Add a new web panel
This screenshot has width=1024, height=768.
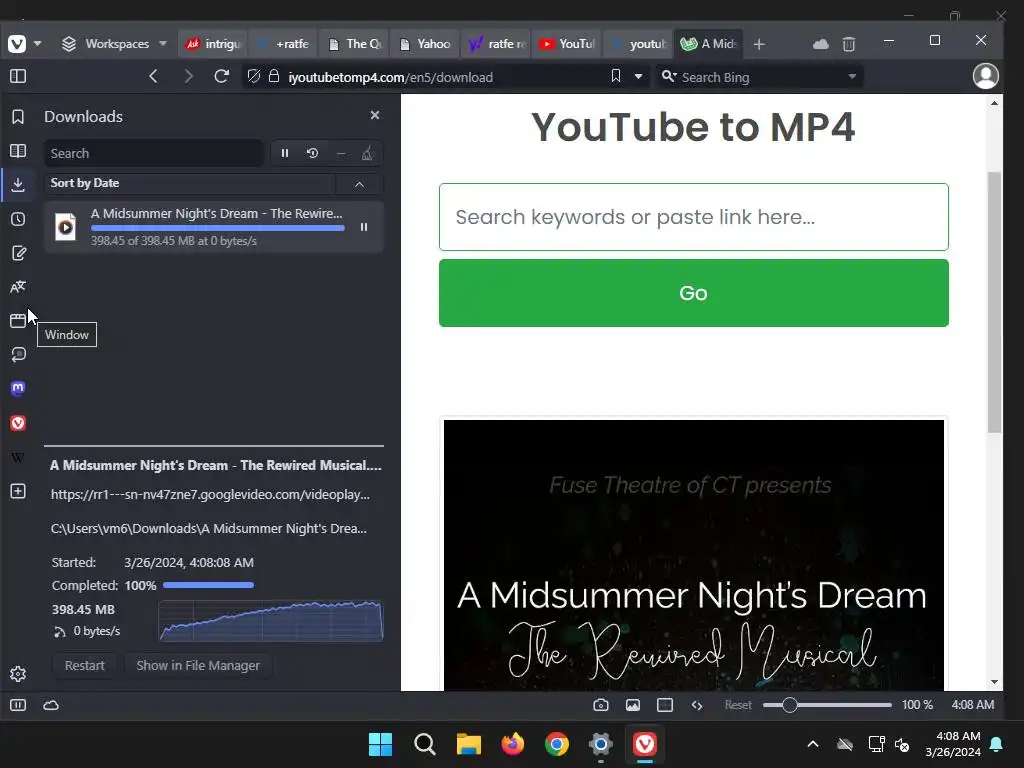[18, 491]
